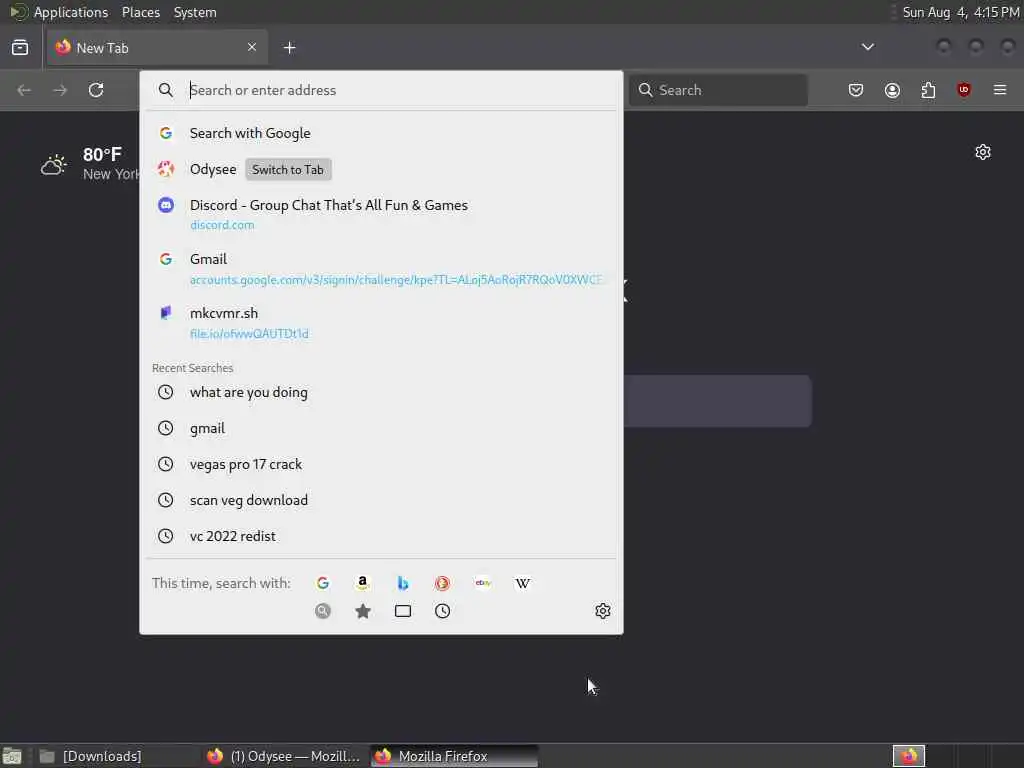This screenshot has height=768, width=1024.
Task: Click the weather widget showing 80°F
Action: point(90,163)
